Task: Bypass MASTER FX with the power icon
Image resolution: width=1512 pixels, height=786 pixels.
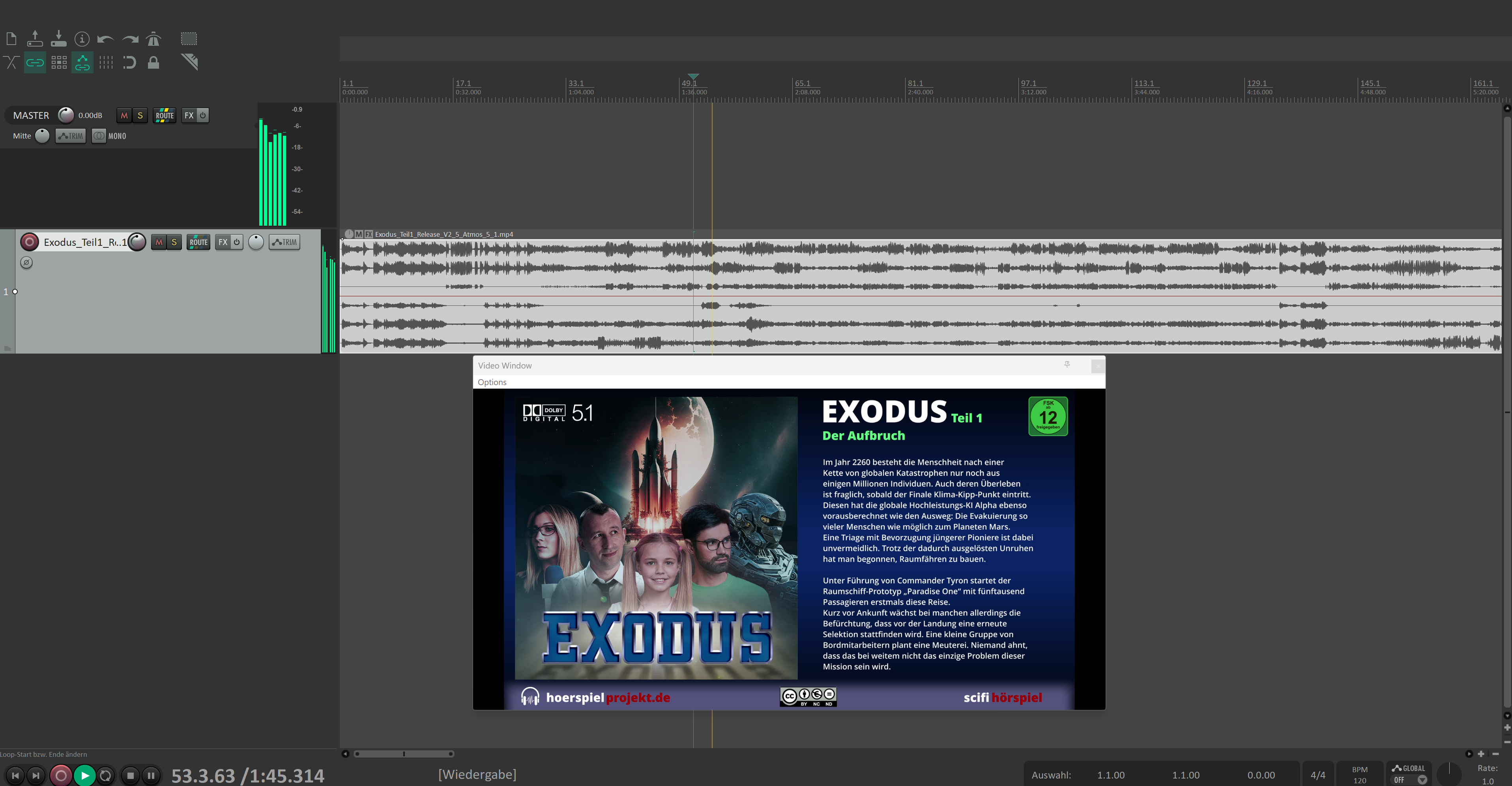Action: [202, 116]
